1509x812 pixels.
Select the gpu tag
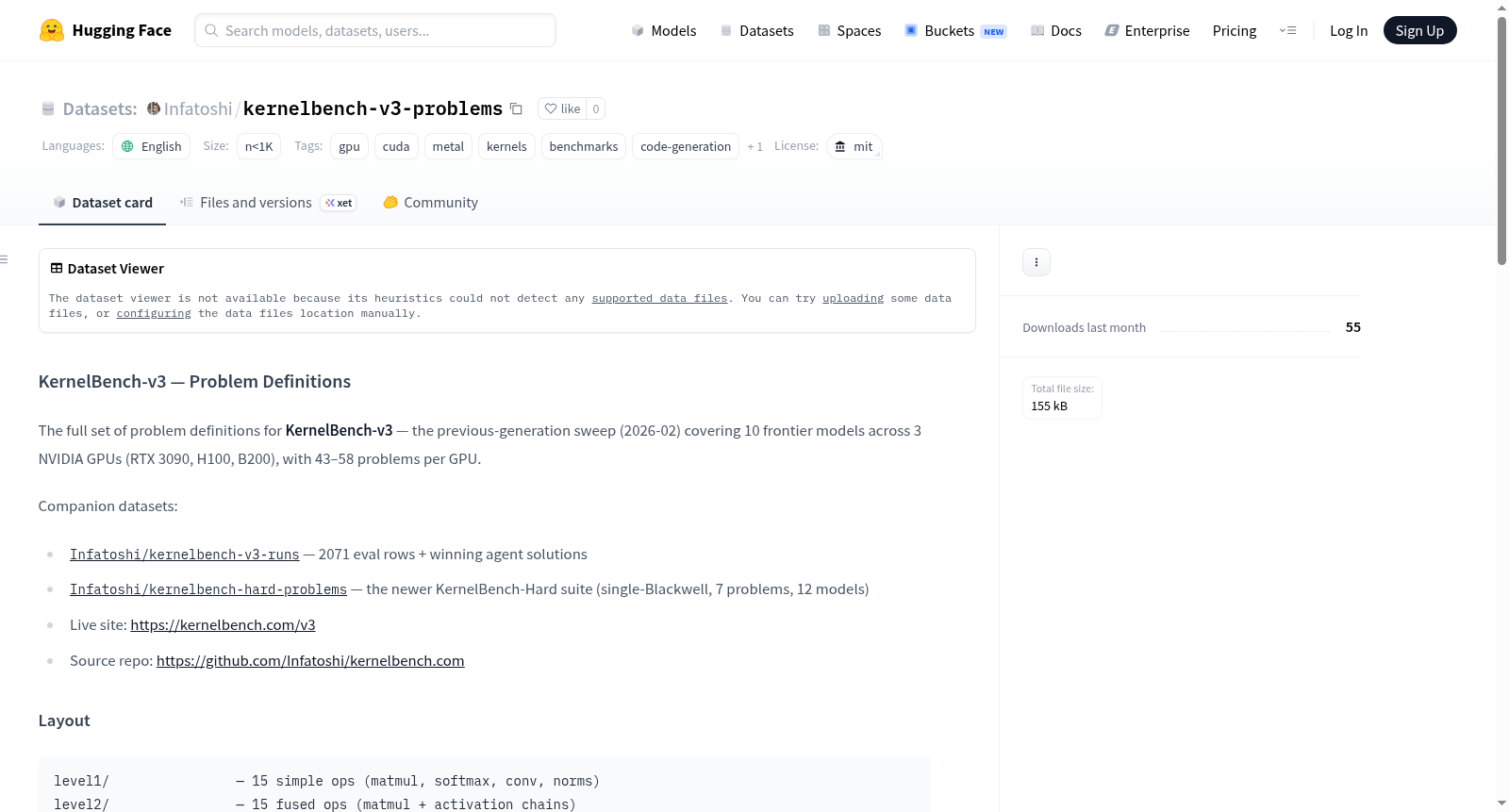(x=349, y=146)
